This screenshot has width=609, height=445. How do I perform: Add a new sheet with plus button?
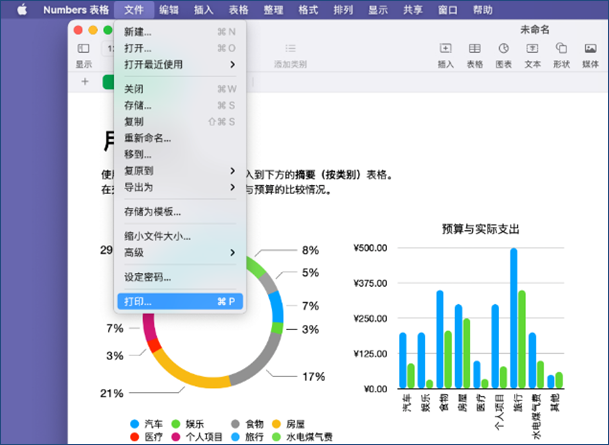tap(85, 82)
